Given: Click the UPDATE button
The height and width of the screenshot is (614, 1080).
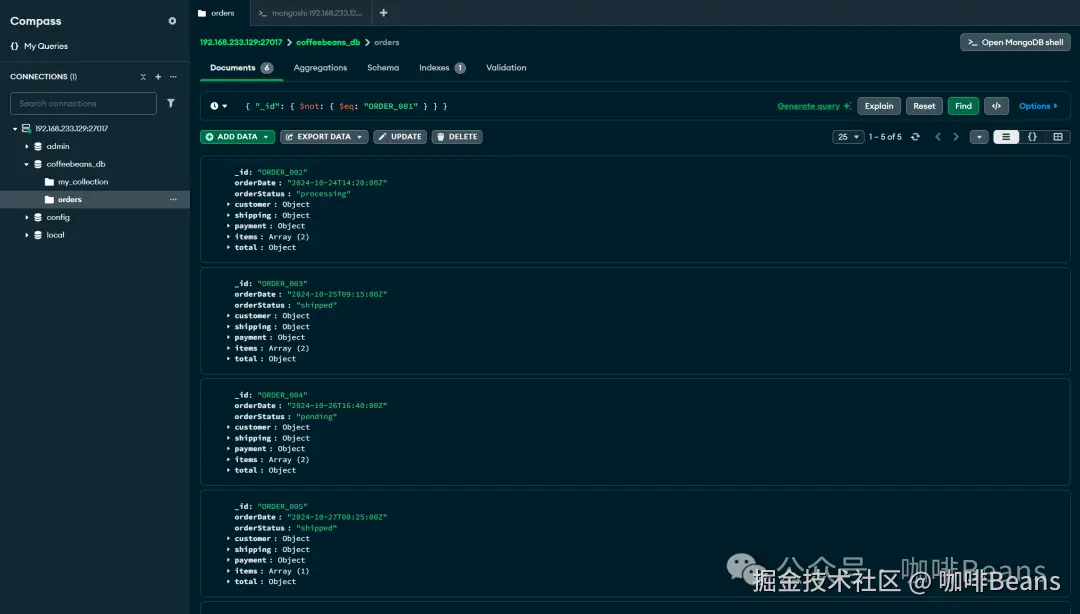Looking at the screenshot, I should tap(399, 137).
